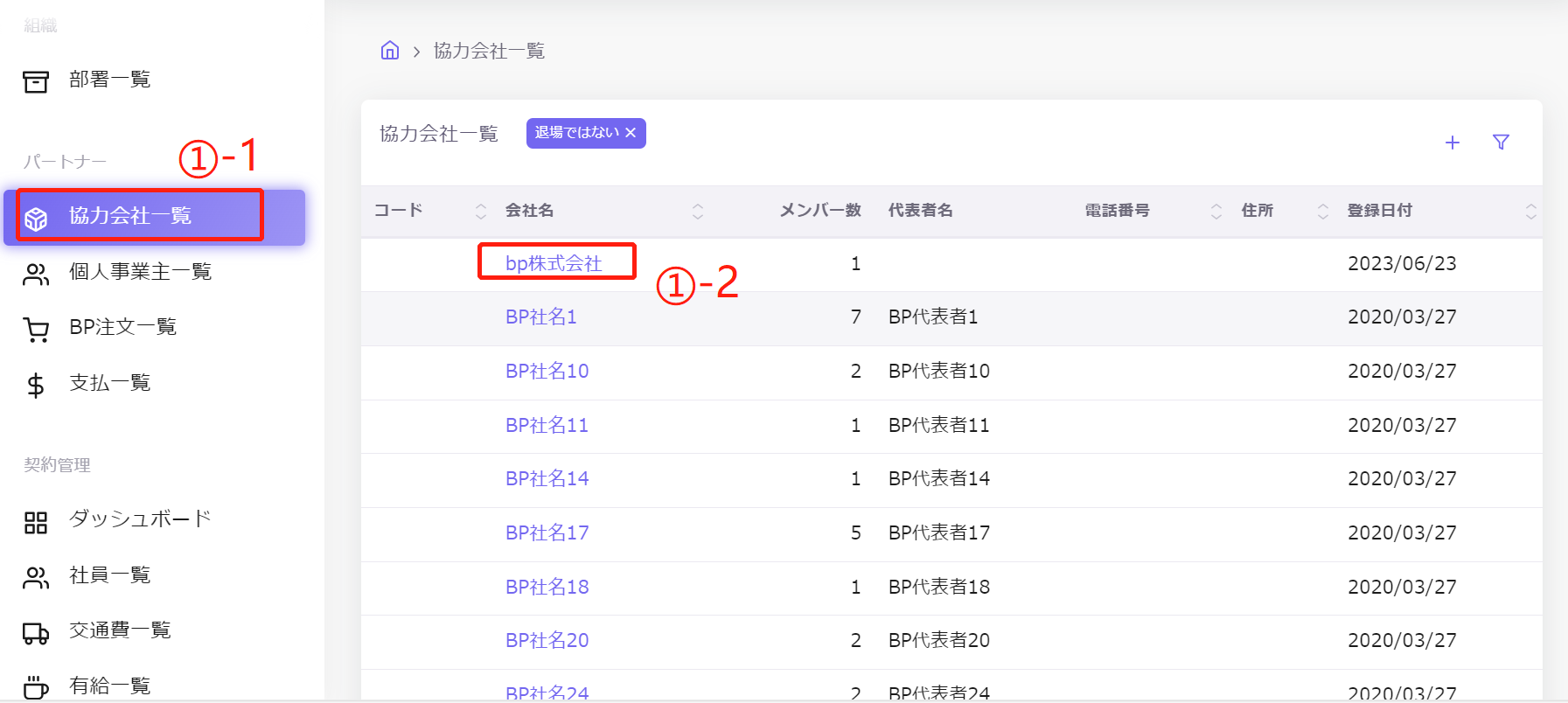
Task: Sort by コード column arrows
Action: [x=481, y=211]
